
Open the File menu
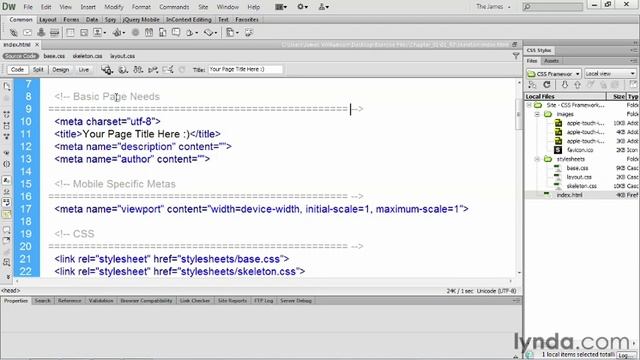pyautogui.click(x=28, y=7)
